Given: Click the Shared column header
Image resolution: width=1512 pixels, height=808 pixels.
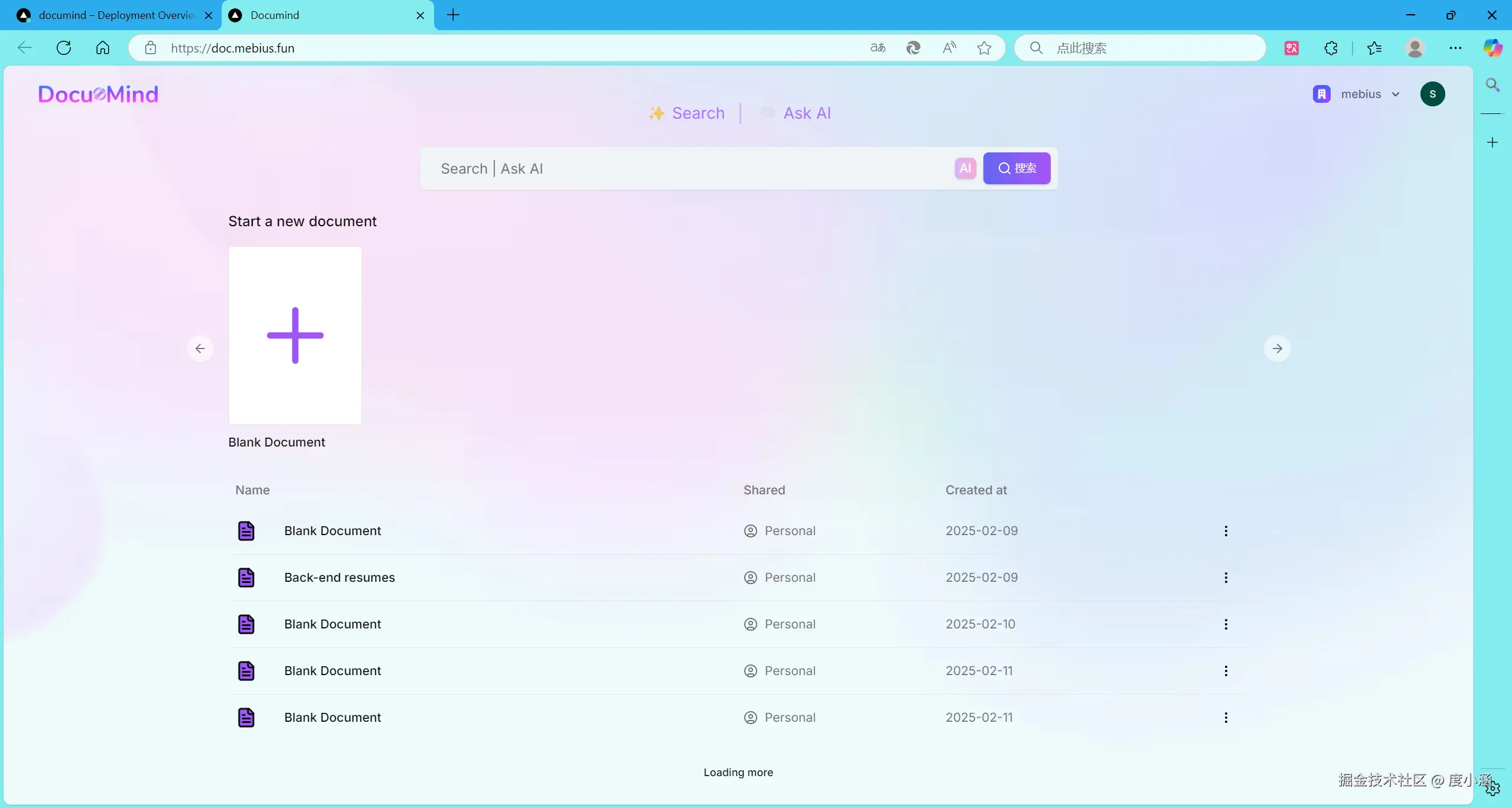Looking at the screenshot, I should coord(764,490).
